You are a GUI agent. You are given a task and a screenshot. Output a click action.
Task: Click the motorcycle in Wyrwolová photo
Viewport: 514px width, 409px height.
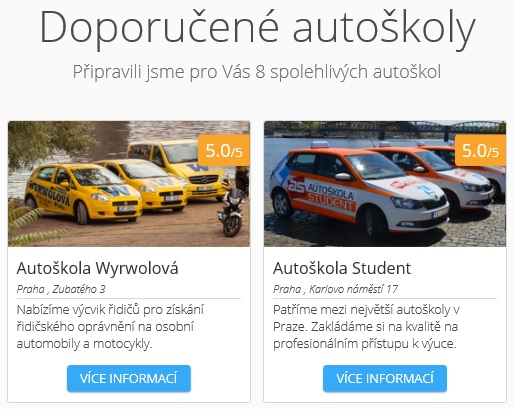pyautogui.click(x=233, y=212)
